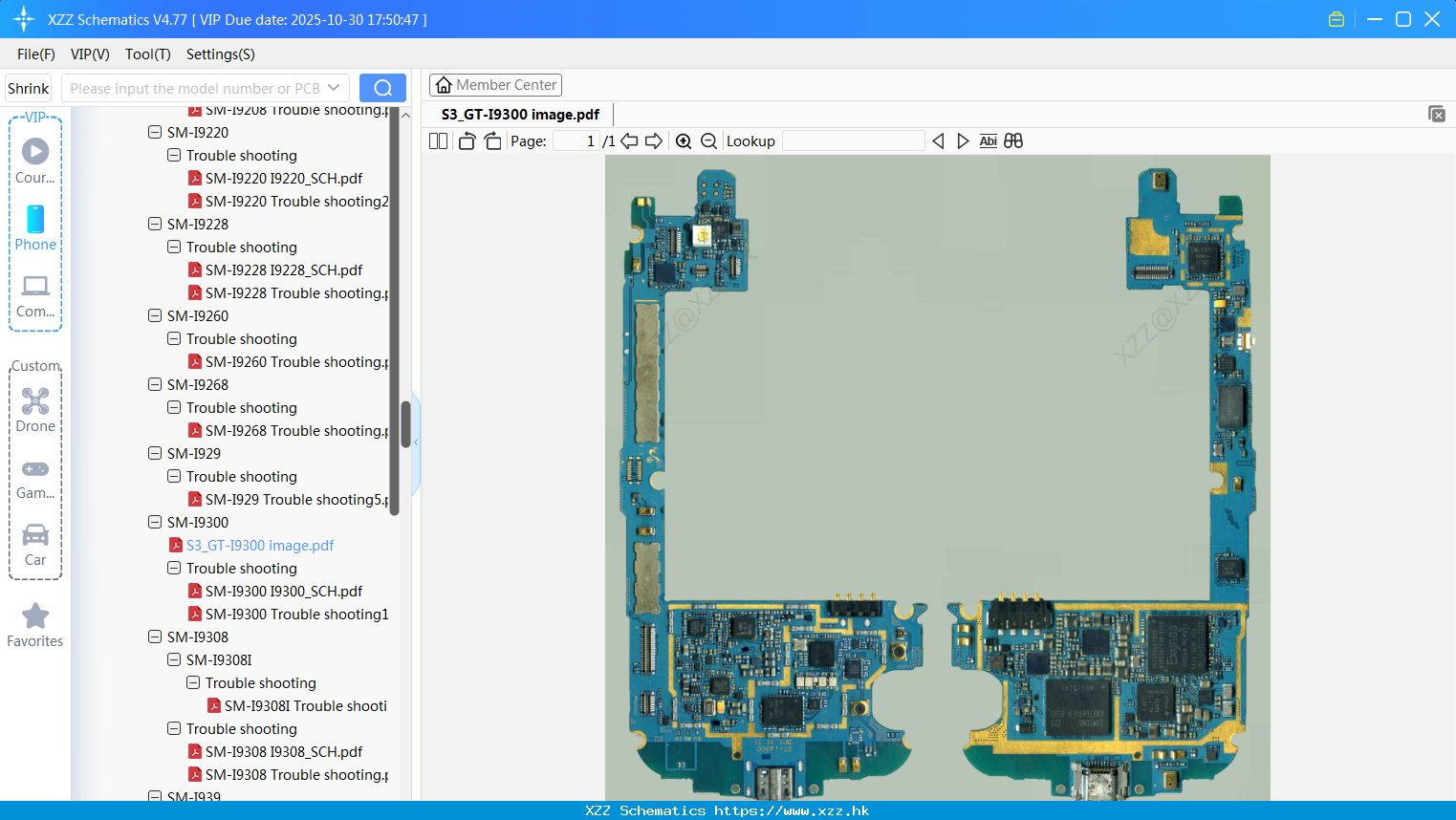Open the File(F) menu
Screen dimensions: 1456x820
coord(36,54)
